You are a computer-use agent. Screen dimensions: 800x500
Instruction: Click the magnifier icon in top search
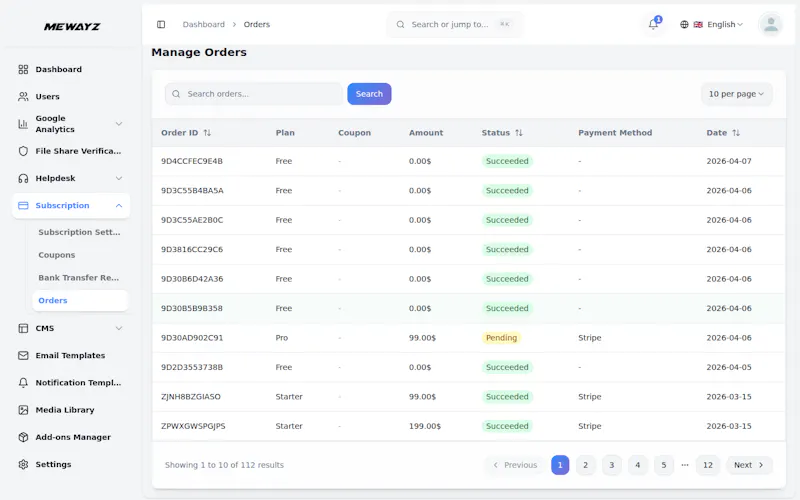[401, 24]
